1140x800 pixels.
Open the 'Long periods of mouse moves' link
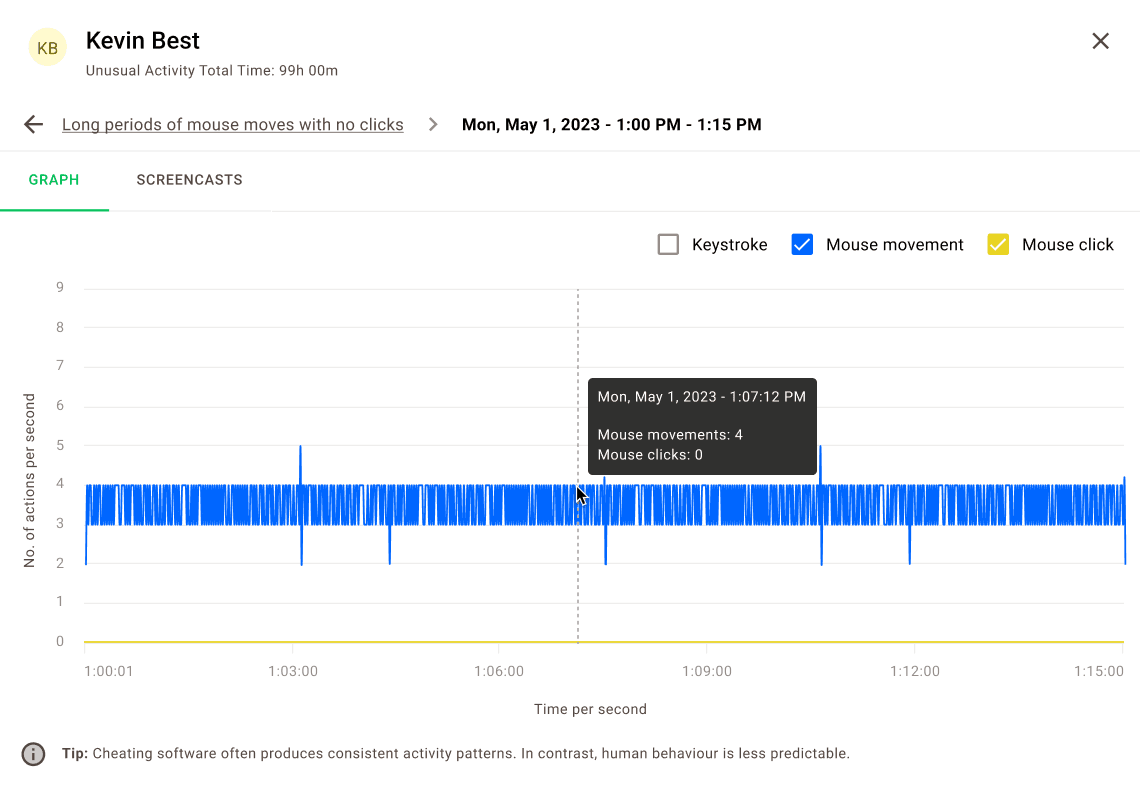(x=233, y=125)
